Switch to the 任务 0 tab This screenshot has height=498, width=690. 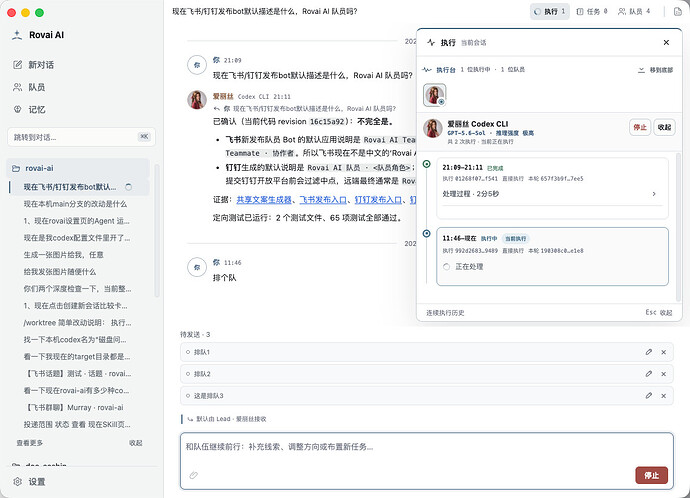click(592, 11)
